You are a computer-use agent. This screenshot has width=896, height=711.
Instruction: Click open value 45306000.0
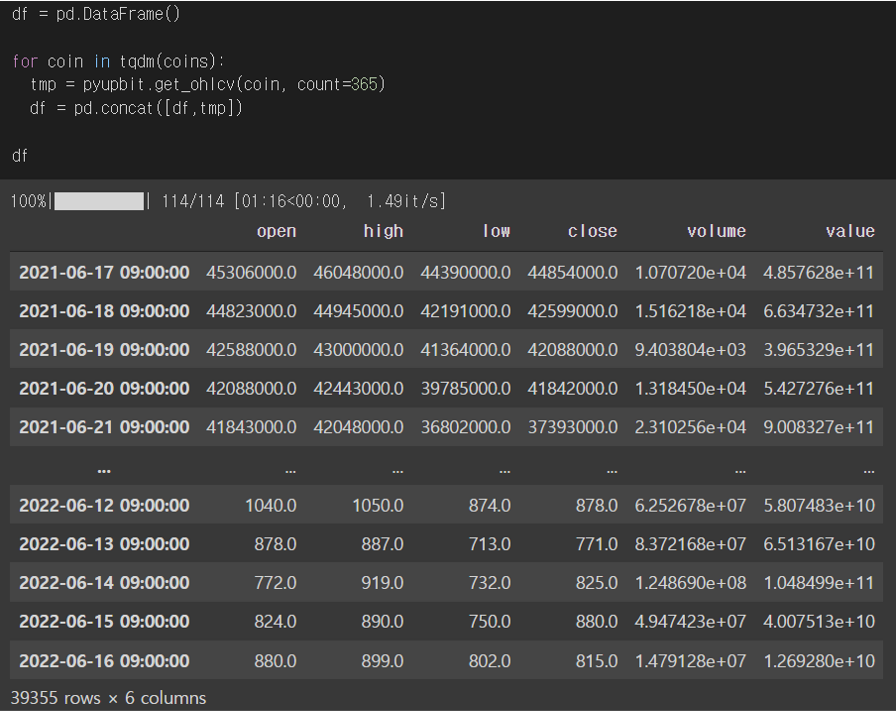251,273
